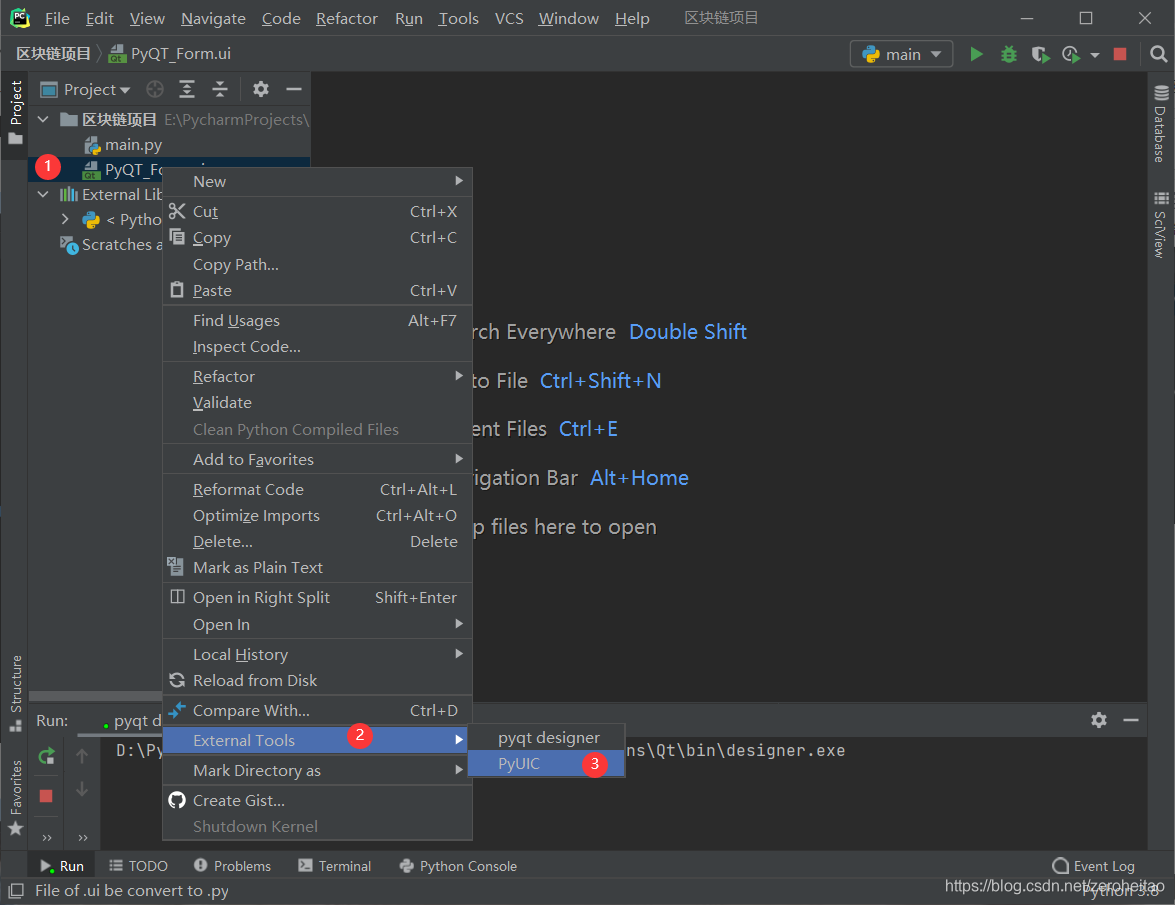The height and width of the screenshot is (905, 1175).
Task: Locate opened file with crosshair icon
Action: pyautogui.click(x=155, y=89)
